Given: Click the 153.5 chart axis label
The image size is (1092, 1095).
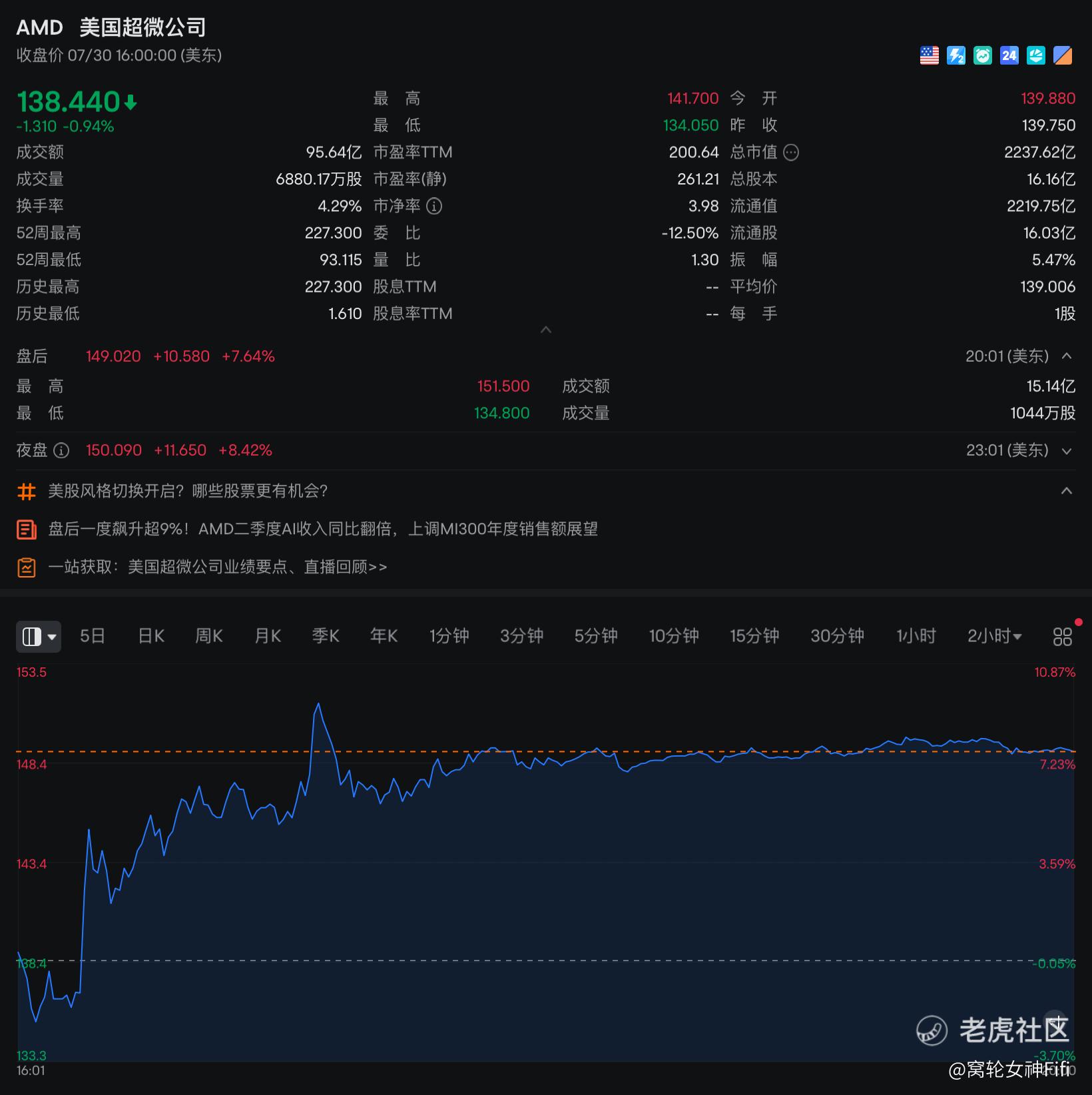Looking at the screenshot, I should [32, 673].
